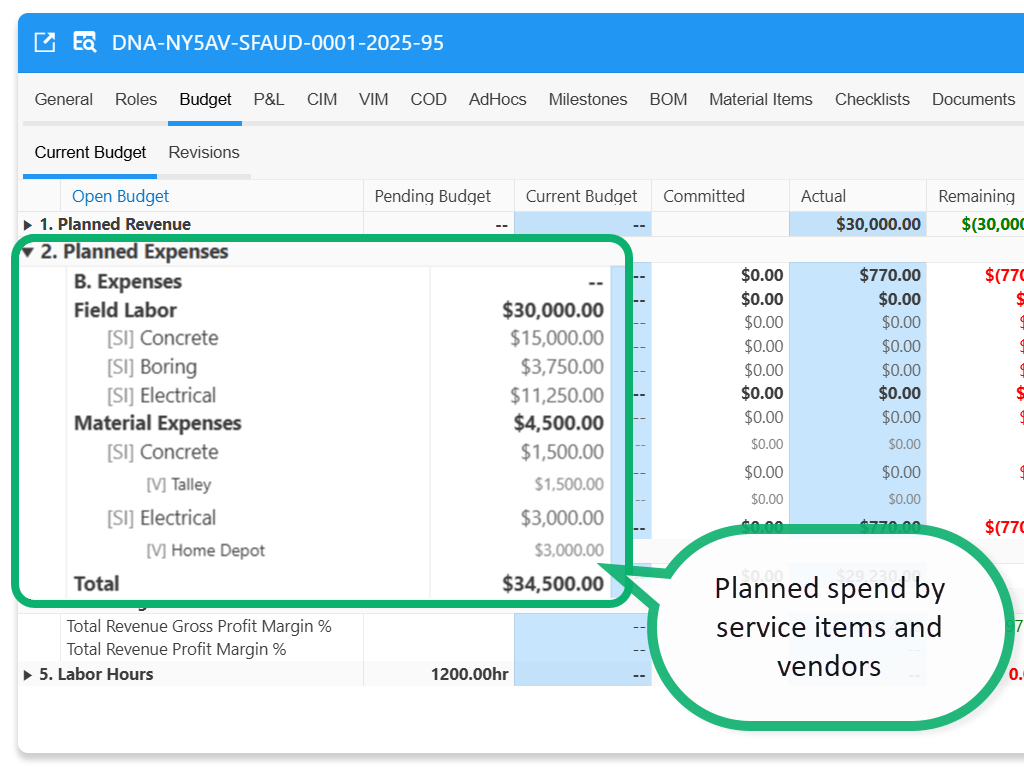
Task: Click the $34,500.00 total amount
Action: (x=552, y=583)
